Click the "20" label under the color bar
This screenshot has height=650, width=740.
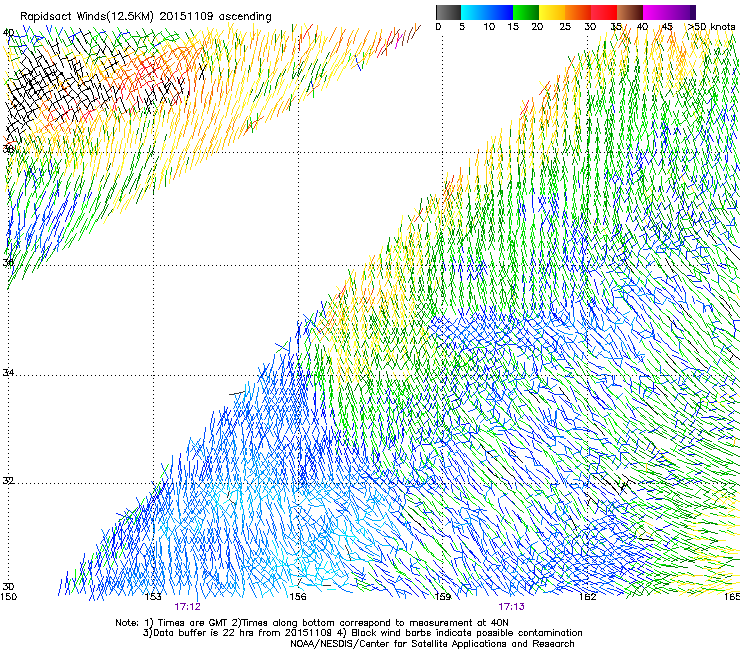537,27
